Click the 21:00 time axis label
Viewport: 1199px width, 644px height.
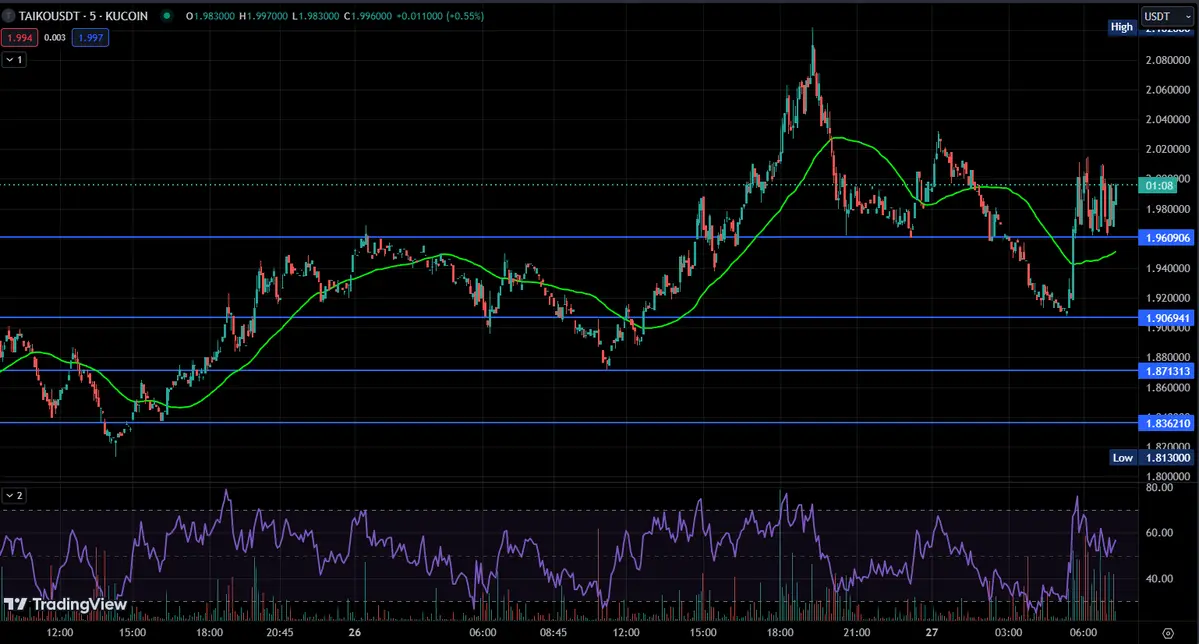[856, 633]
